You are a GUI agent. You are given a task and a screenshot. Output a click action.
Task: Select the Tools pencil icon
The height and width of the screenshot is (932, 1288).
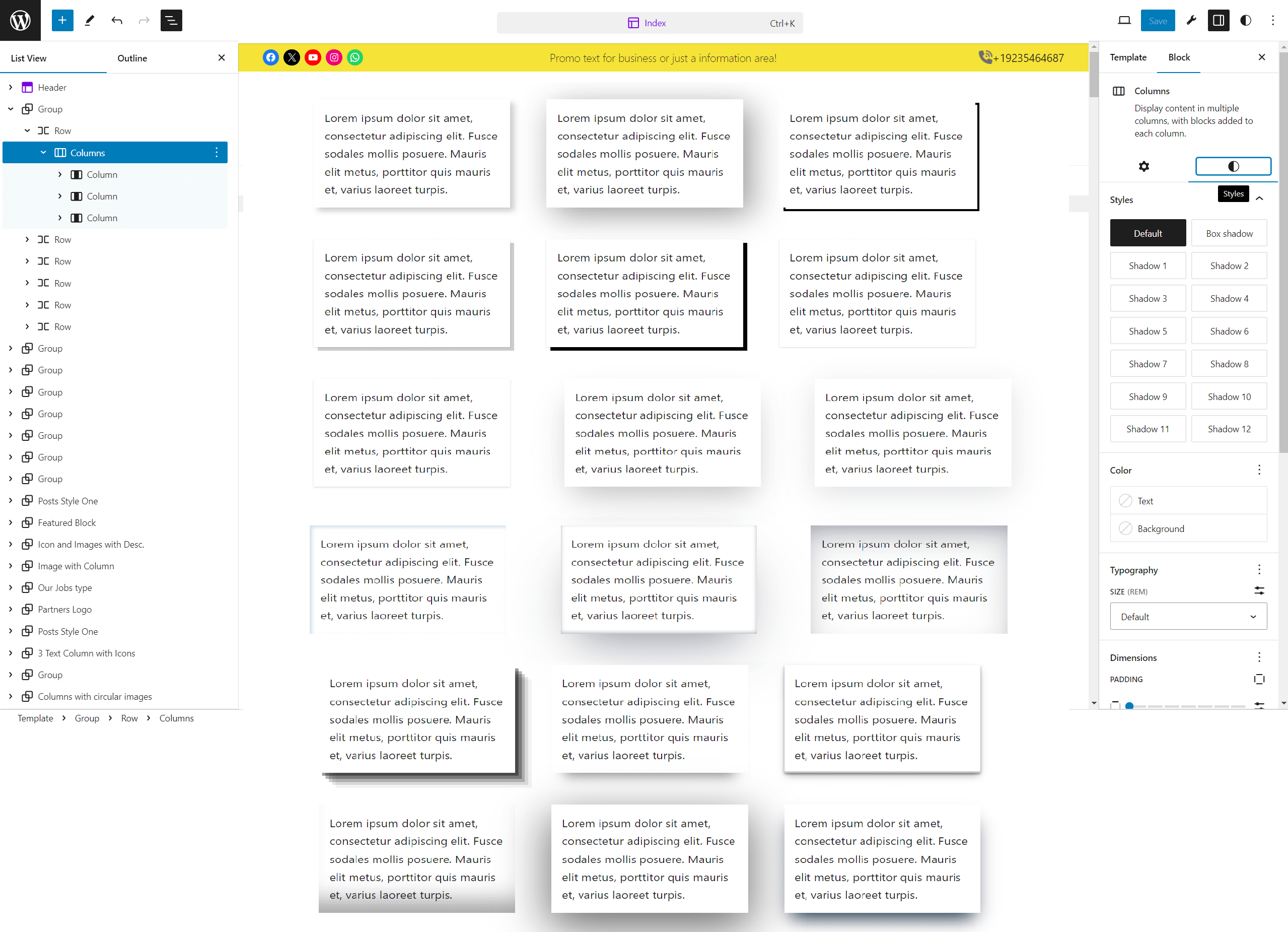coord(90,21)
